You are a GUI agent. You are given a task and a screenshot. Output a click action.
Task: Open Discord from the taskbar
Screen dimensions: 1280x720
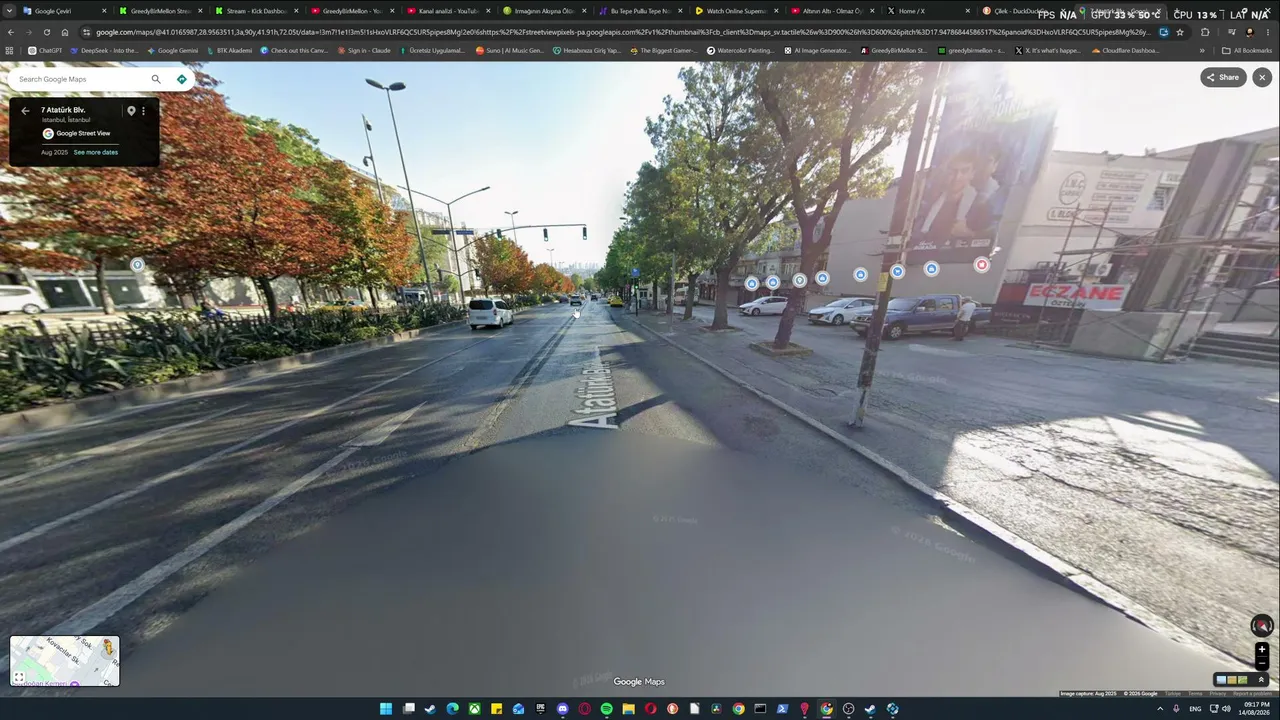[x=562, y=709]
